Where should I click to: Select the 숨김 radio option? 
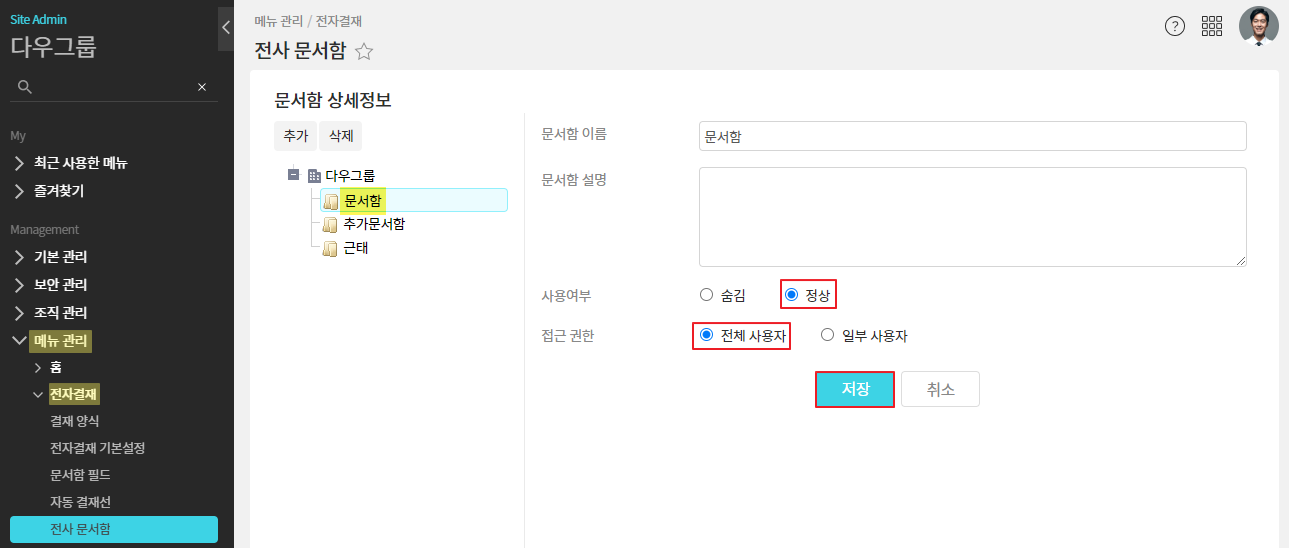click(707, 295)
